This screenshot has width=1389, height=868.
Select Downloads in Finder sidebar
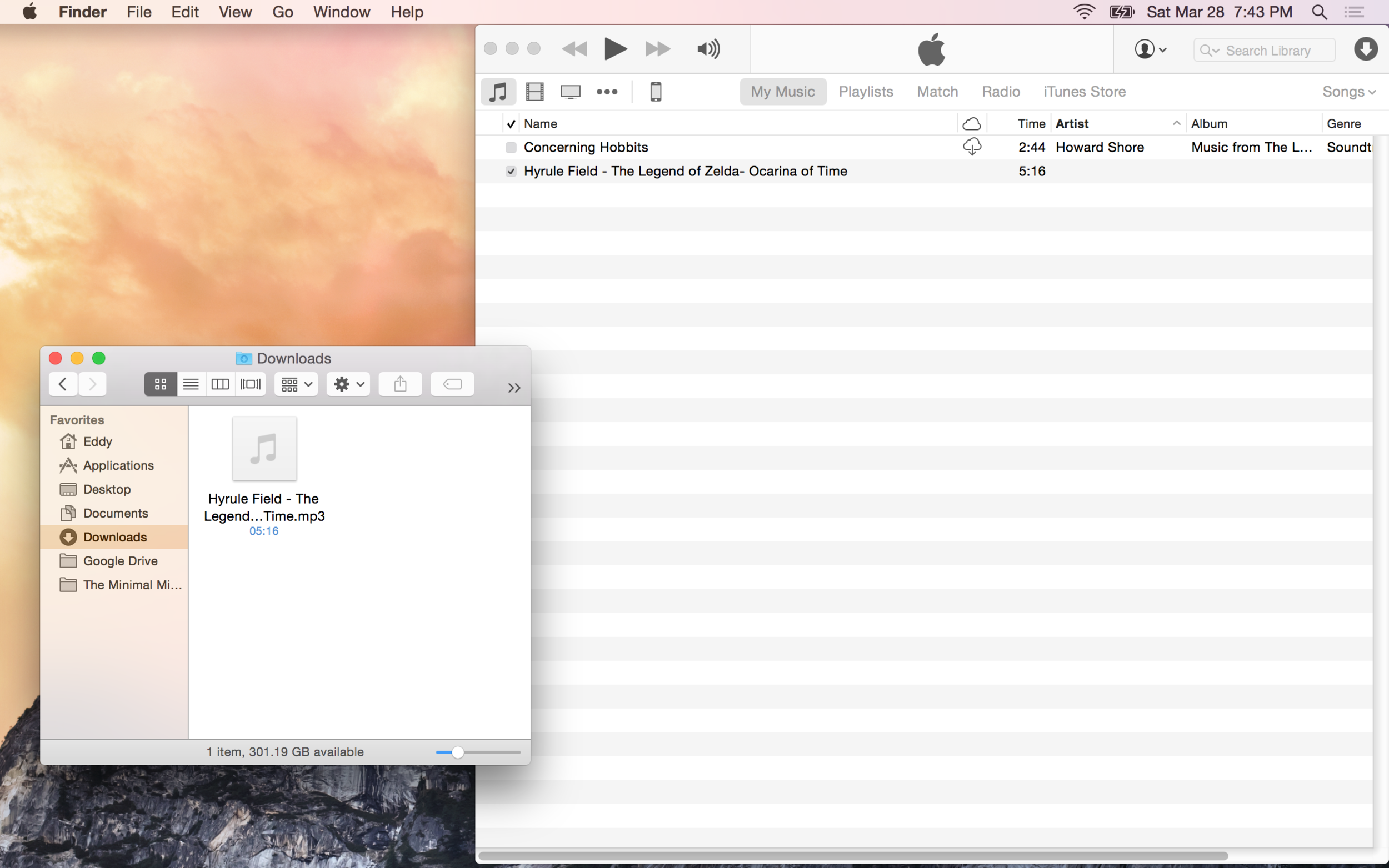click(114, 537)
